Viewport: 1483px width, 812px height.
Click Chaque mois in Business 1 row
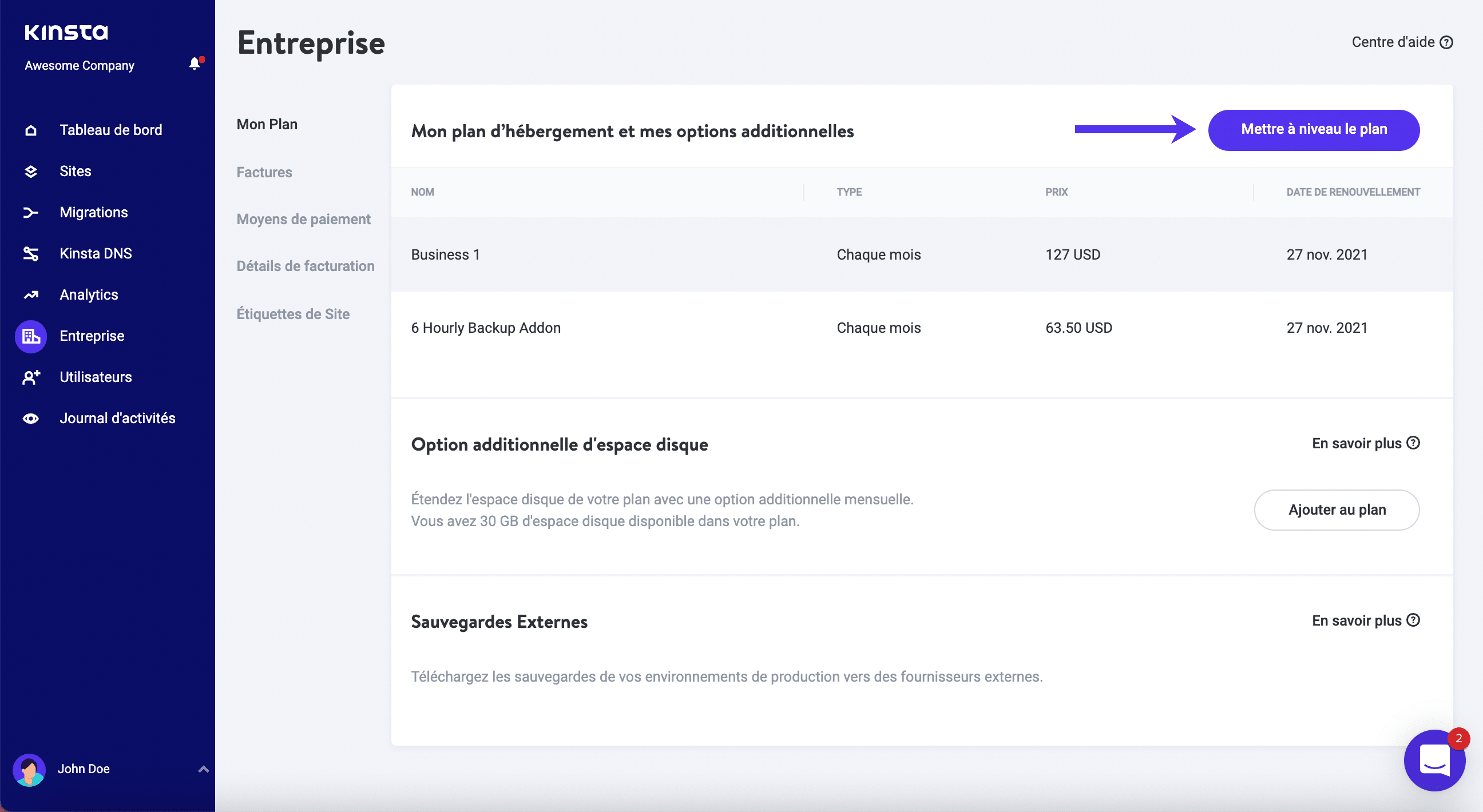(x=878, y=255)
